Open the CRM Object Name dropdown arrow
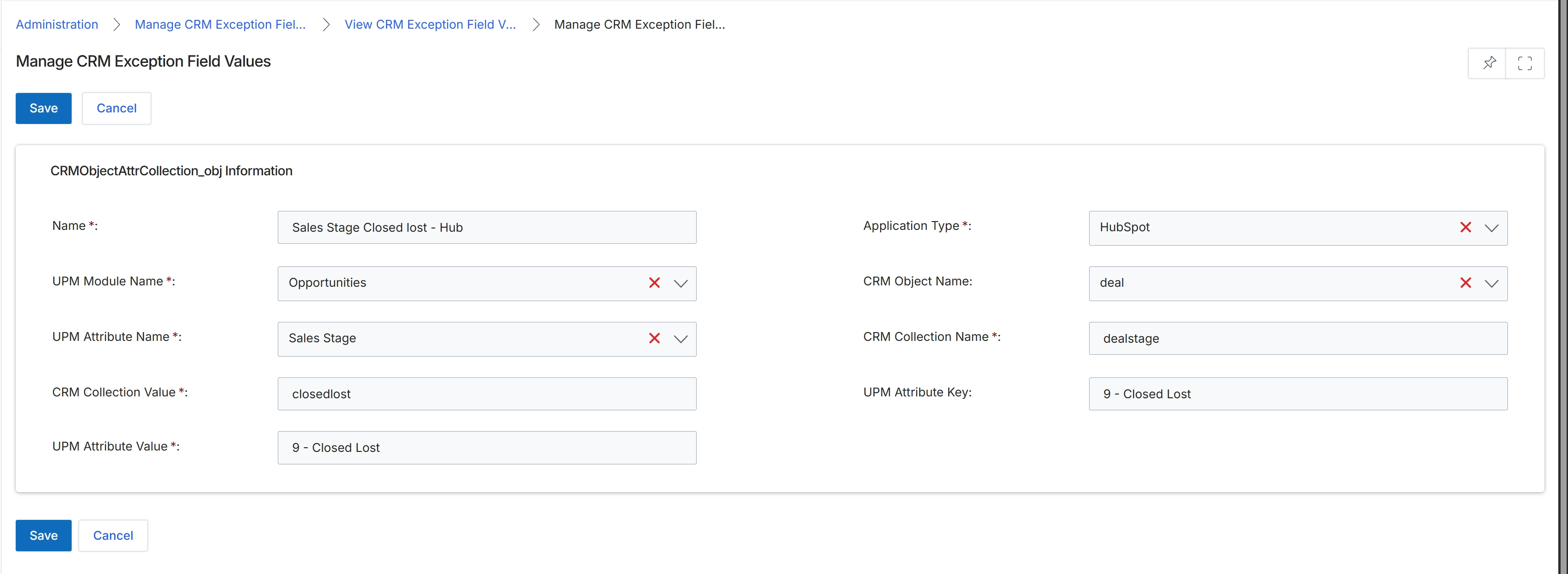 coord(1491,284)
